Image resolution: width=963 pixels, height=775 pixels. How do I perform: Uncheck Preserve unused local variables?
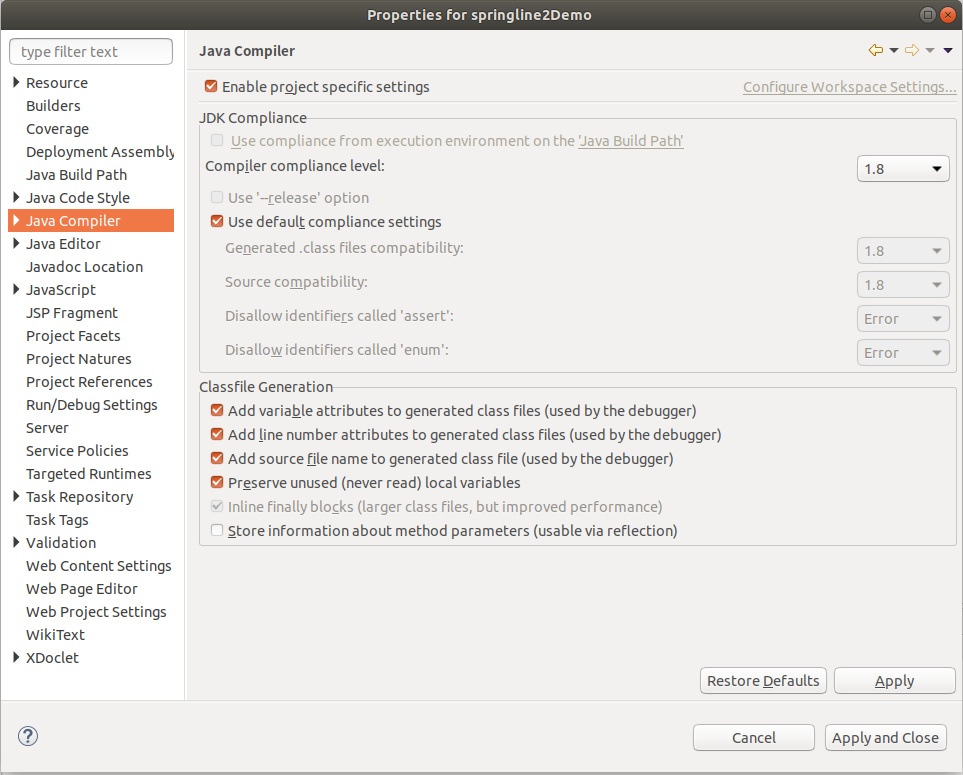point(217,483)
